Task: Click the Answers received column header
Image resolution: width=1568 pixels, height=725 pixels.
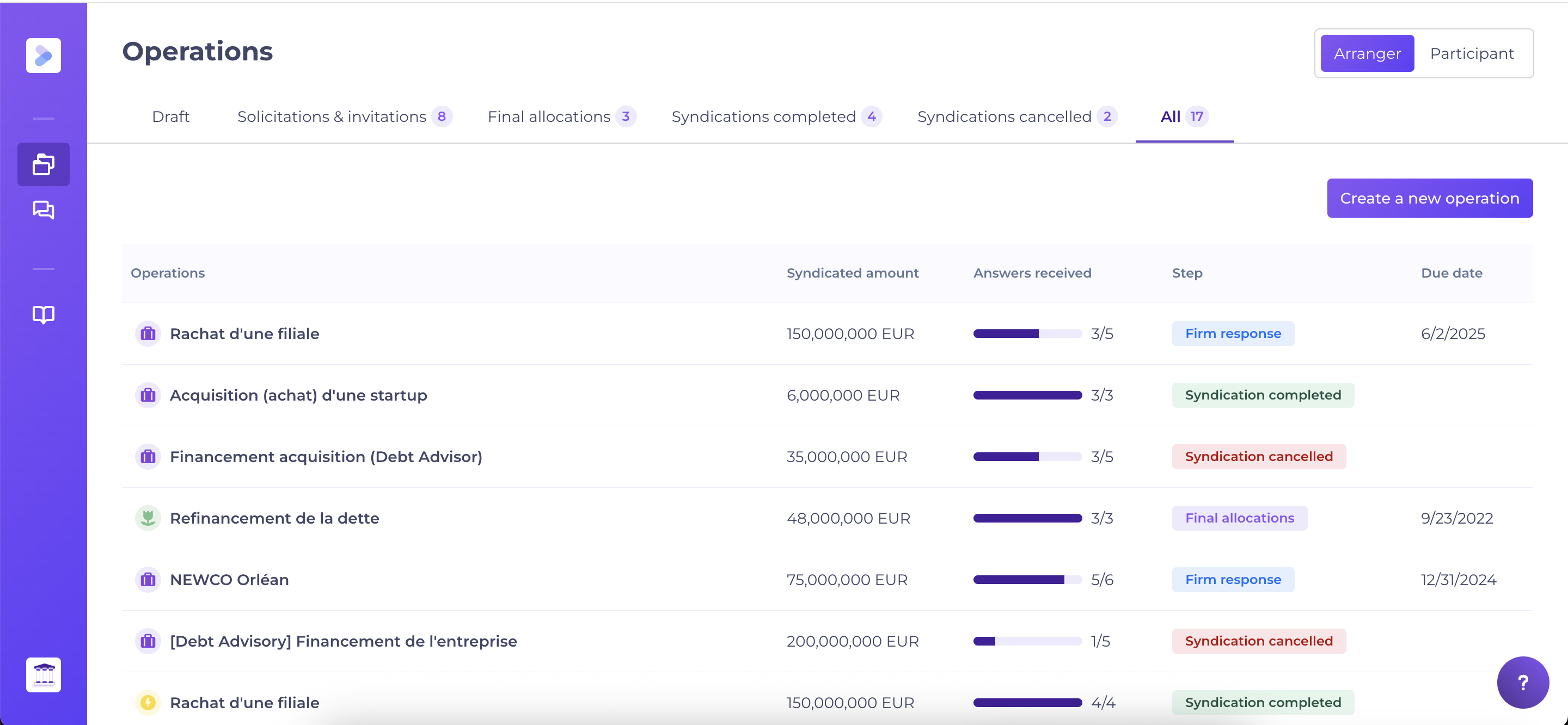Action: tap(1032, 273)
